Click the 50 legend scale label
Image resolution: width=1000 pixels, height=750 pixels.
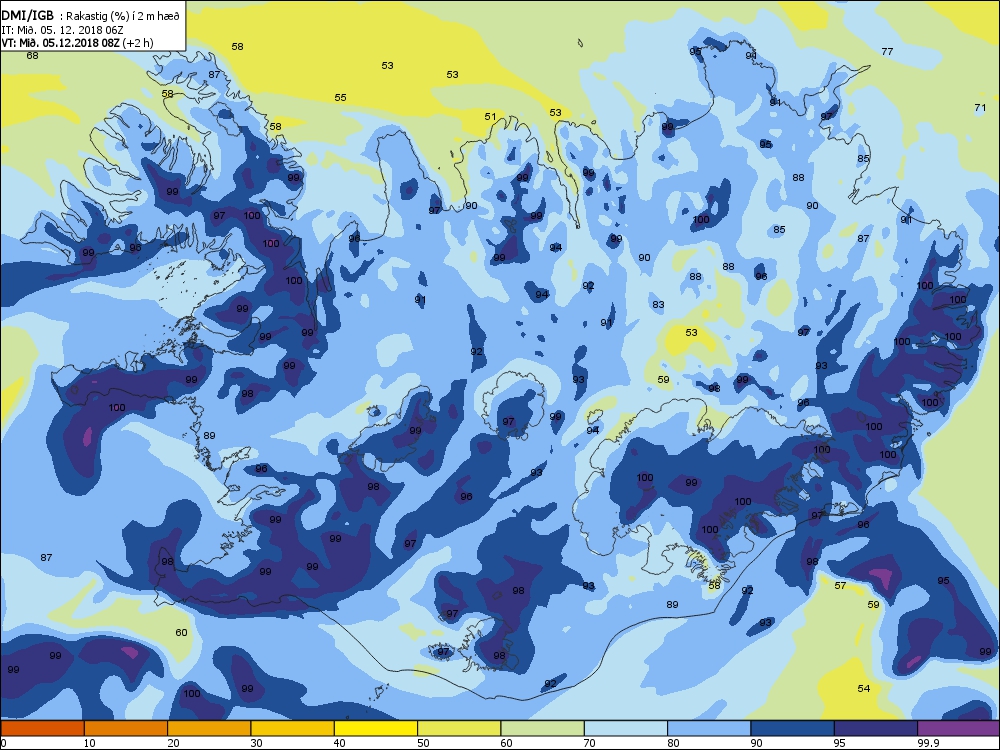[x=423, y=743]
